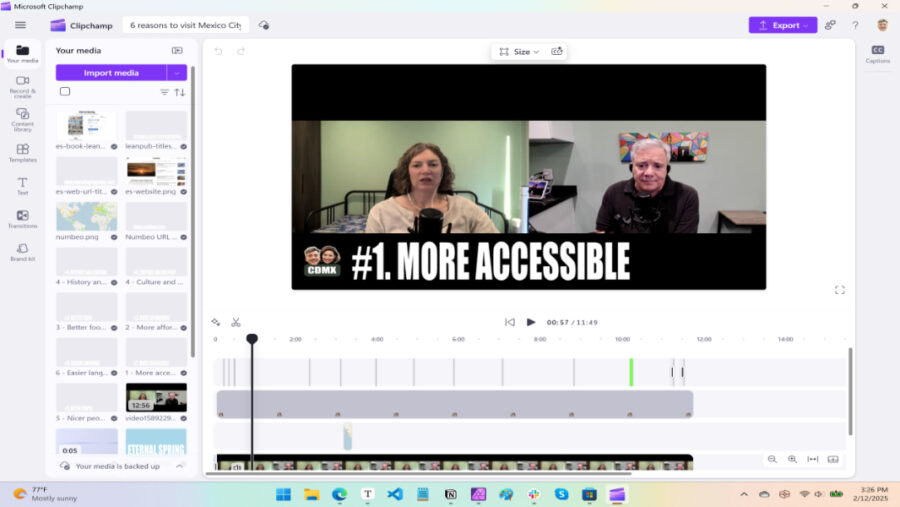The width and height of the screenshot is (900, 507).
Task: Click the Import media button
Action: (111, 72)
